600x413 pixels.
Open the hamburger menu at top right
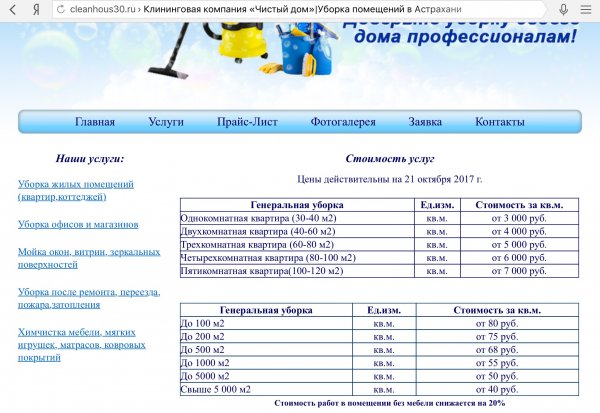[x=586, y=8]
